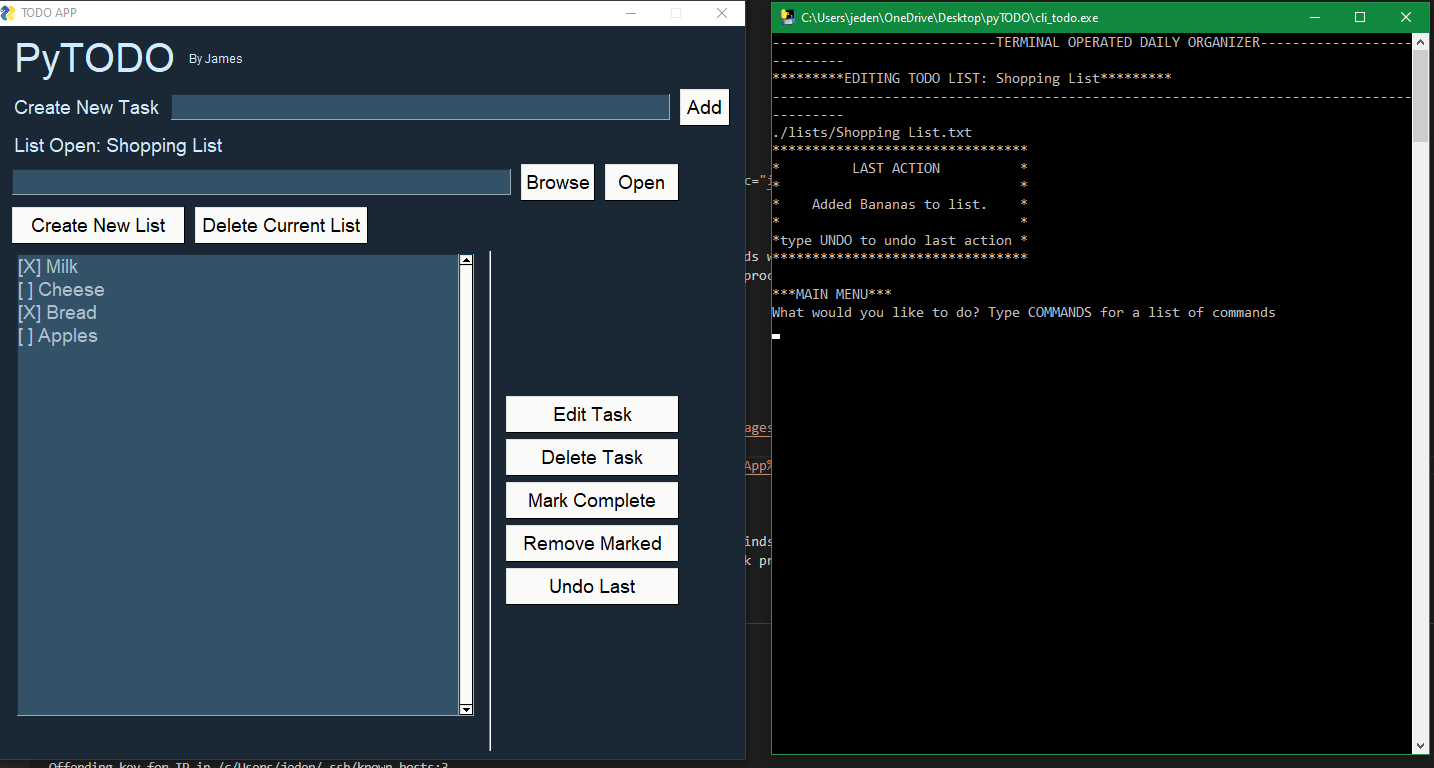The width and height of the screenshot is (1434, 768).
Task: Click './lists/Shopping List.txt' in console
Action: (872, 132)
